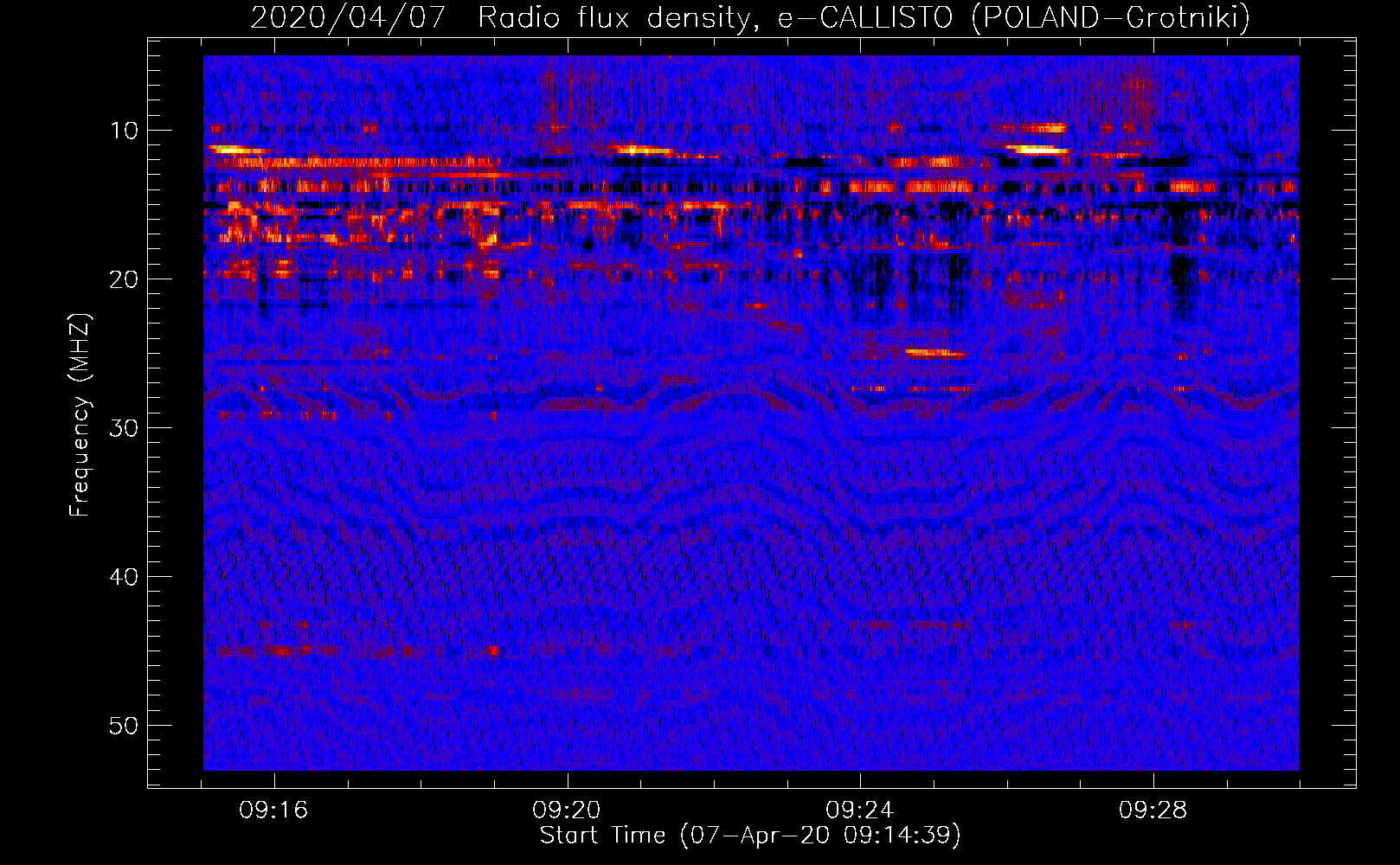Click the 10 MHz frequency tick label
Image resolution: width=1400 pixels, height=865 pixels.
click(x=125, y=131)
